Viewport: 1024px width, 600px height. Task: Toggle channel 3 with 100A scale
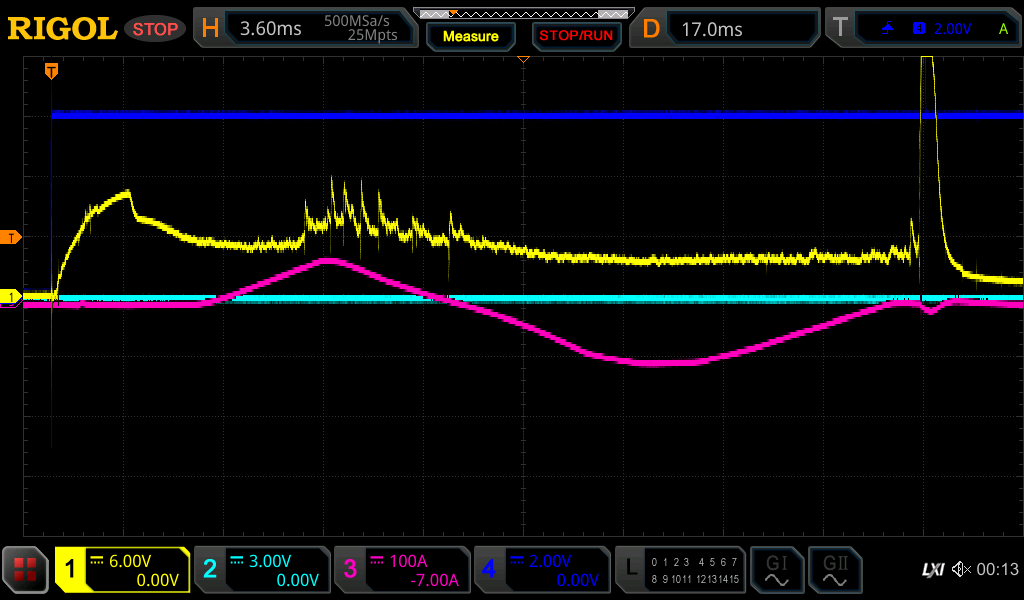(x=402, y=570)
